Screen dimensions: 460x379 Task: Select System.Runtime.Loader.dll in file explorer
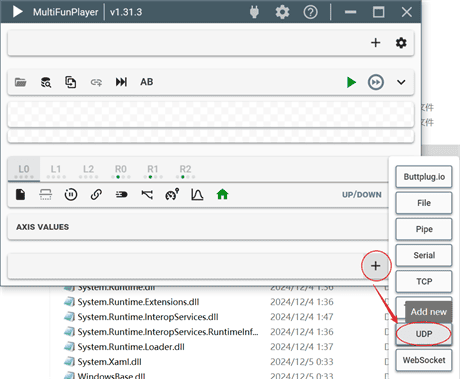tap(131, 347)
